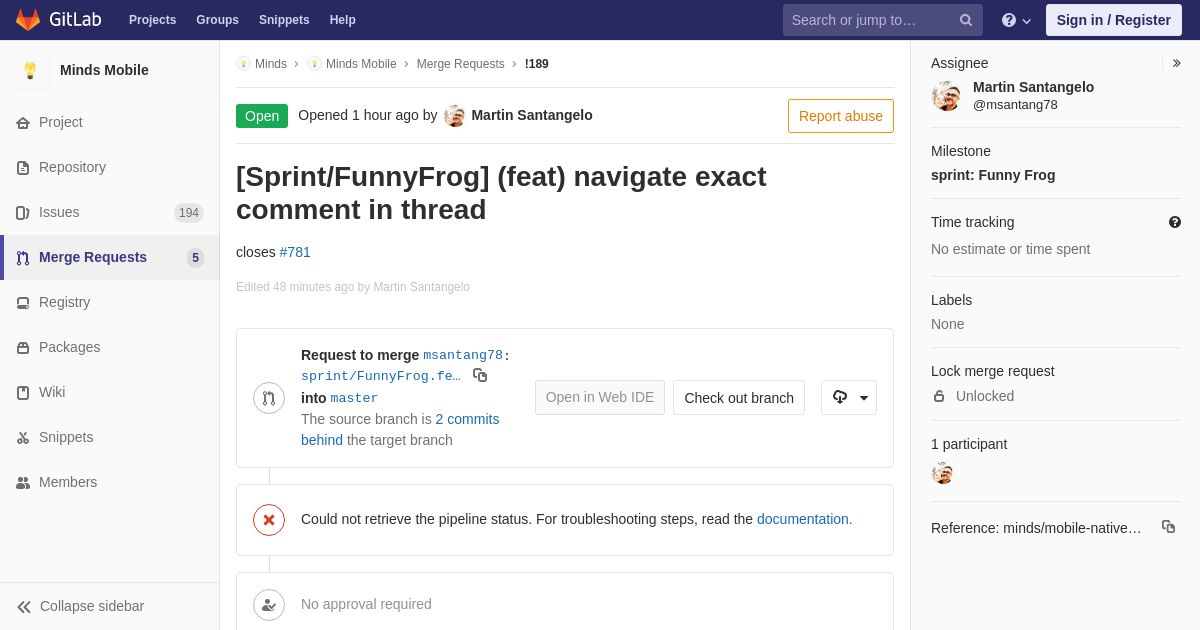Click the Merge Requests icon in the sidebar
The height and width of the screenshot is (630, 1200).
click(23, 258)
